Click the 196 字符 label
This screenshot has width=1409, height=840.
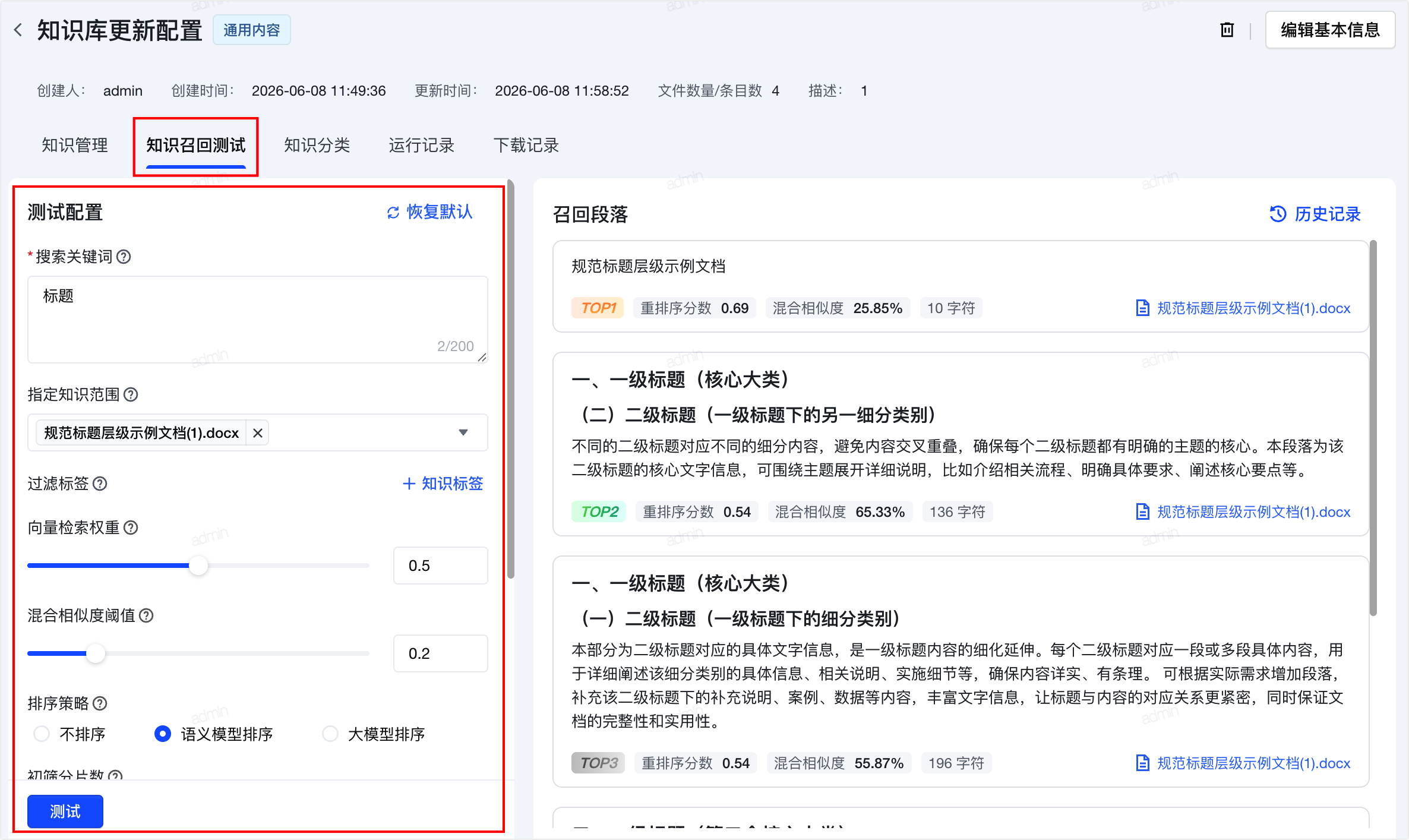click(x=956, y=763)
